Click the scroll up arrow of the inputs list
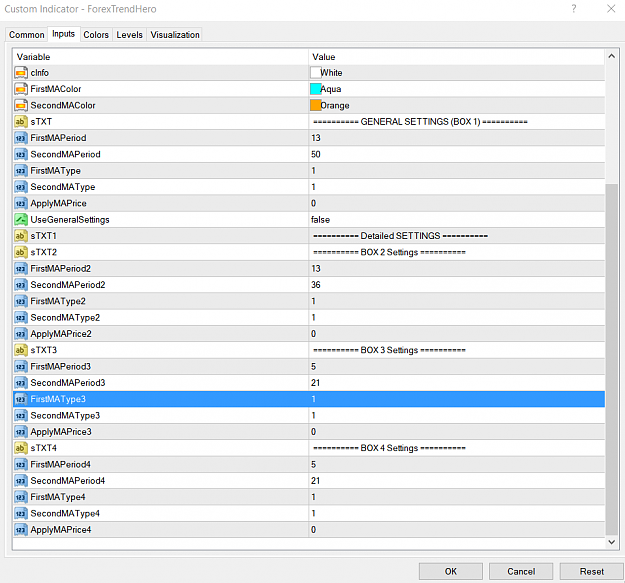This screenshot has height=583, width=625. coord(611,57)
